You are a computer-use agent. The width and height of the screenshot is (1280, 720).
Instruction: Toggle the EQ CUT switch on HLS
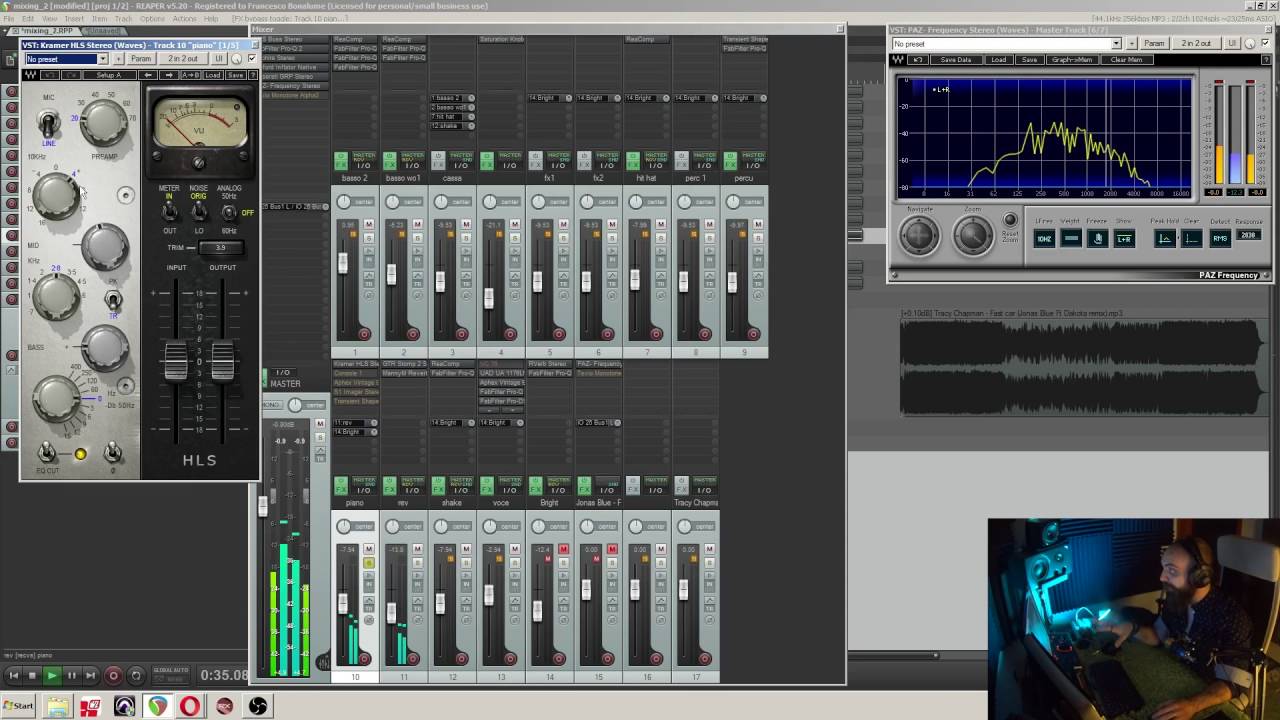(x=46, y=454)
